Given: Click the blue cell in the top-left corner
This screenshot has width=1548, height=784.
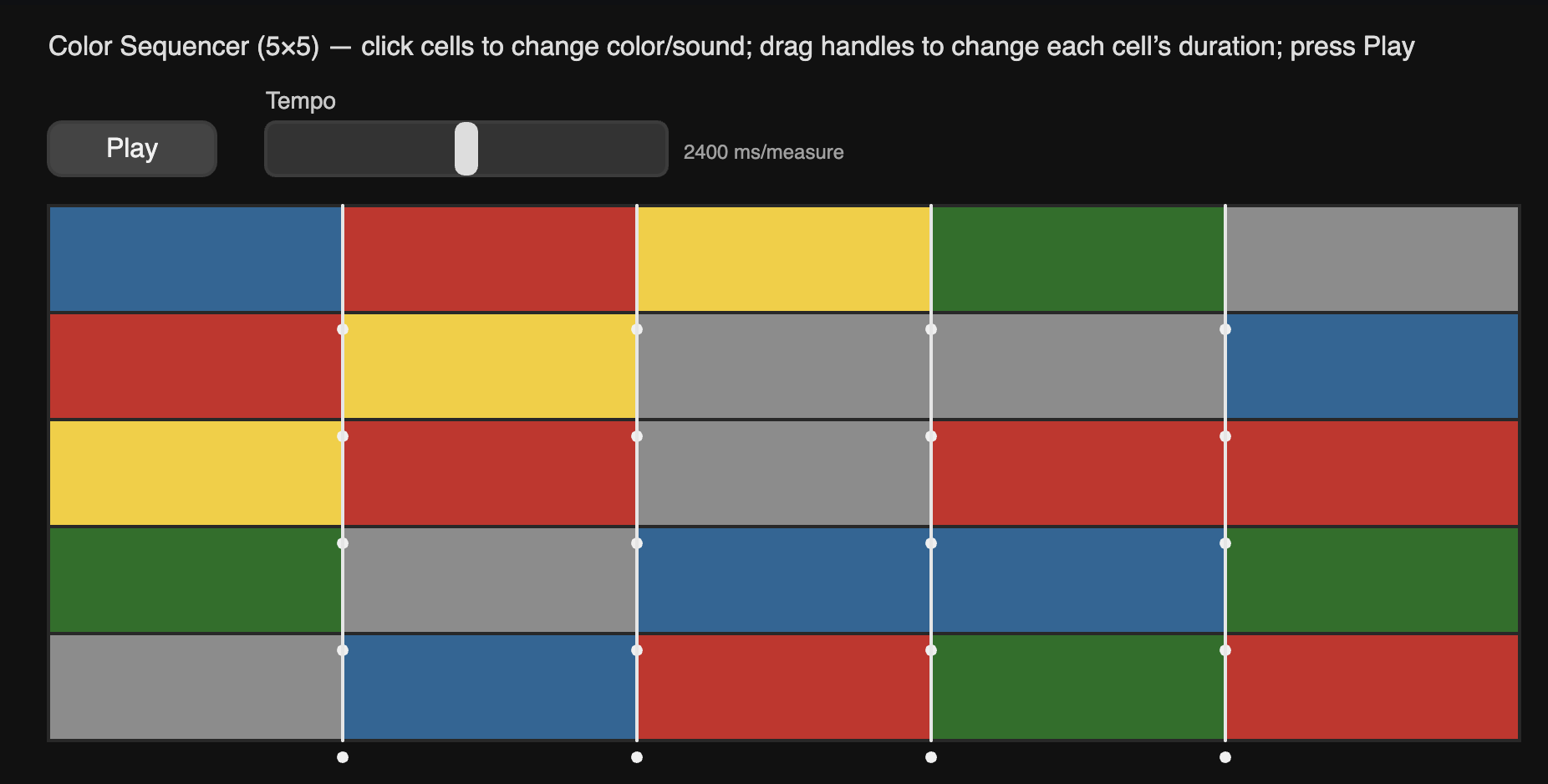Looking at the screenshot, I should [x=196, y=259].
